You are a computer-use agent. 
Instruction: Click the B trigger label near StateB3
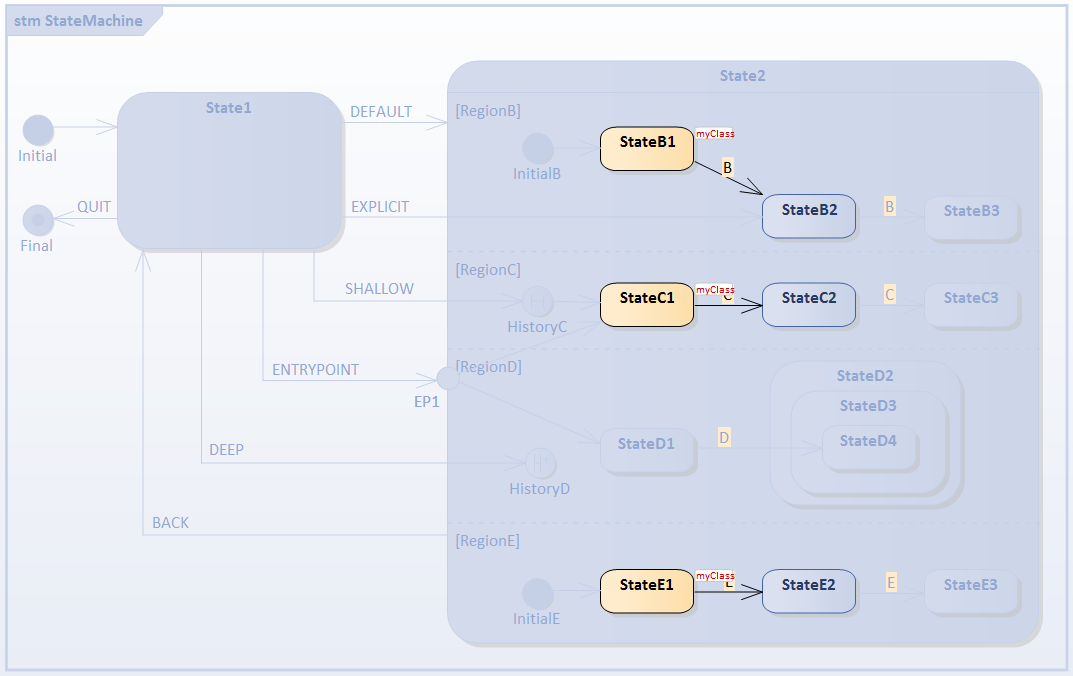coord(888,207)
